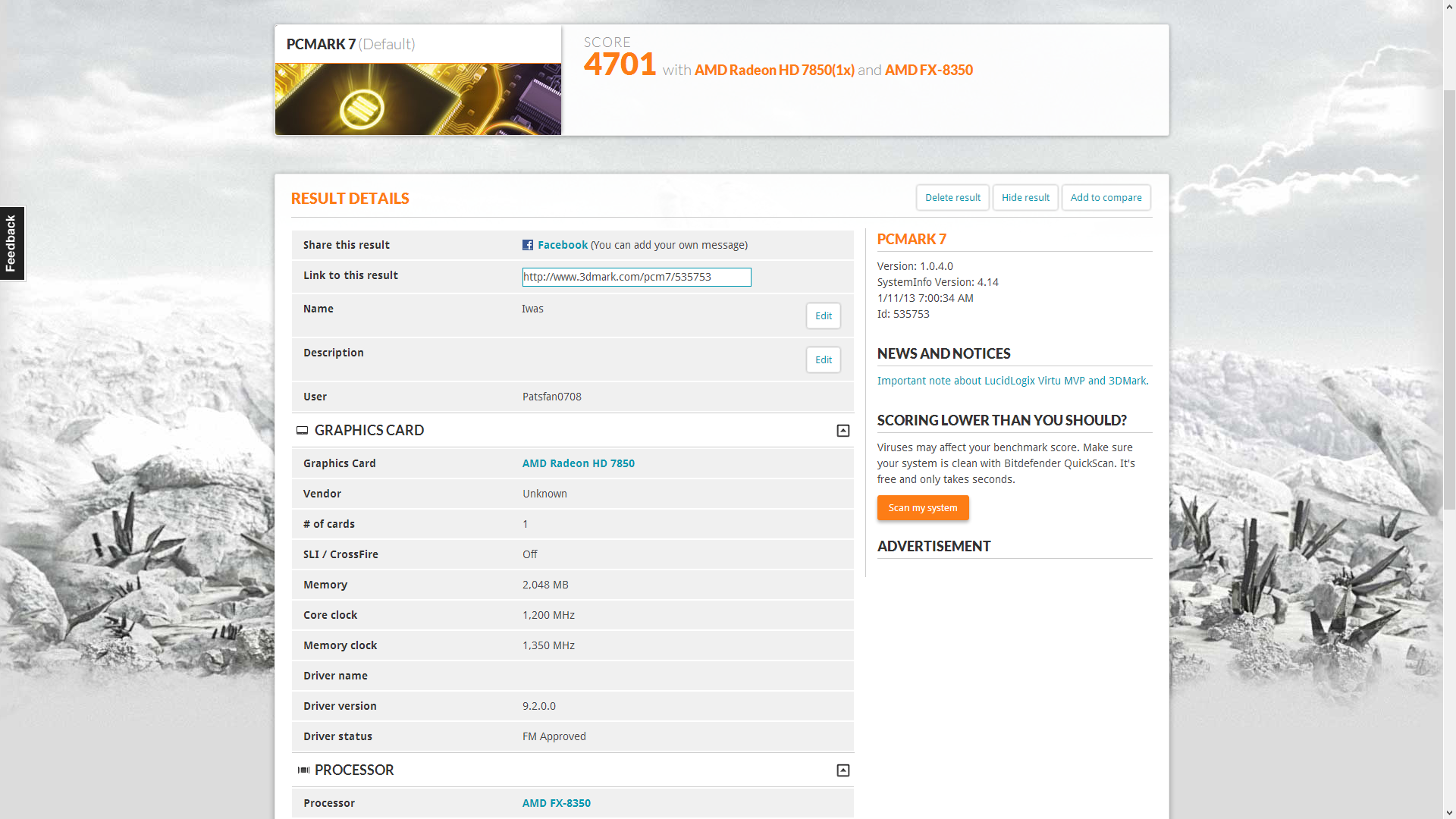The width and height of the screenshot is (1456, 819).
Task: Click the ADVERTISEMENT heading
Action: 934,546
